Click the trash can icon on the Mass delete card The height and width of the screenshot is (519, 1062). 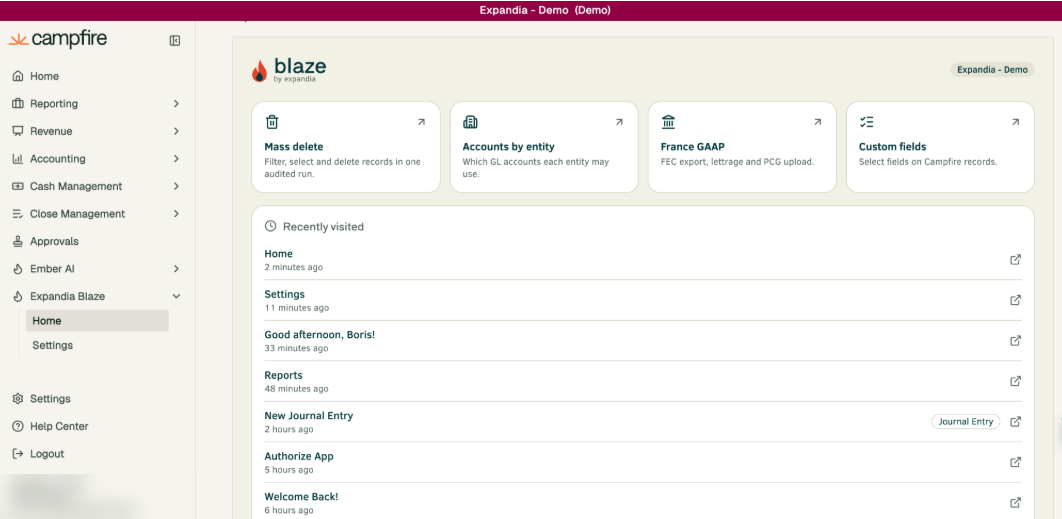272,122
